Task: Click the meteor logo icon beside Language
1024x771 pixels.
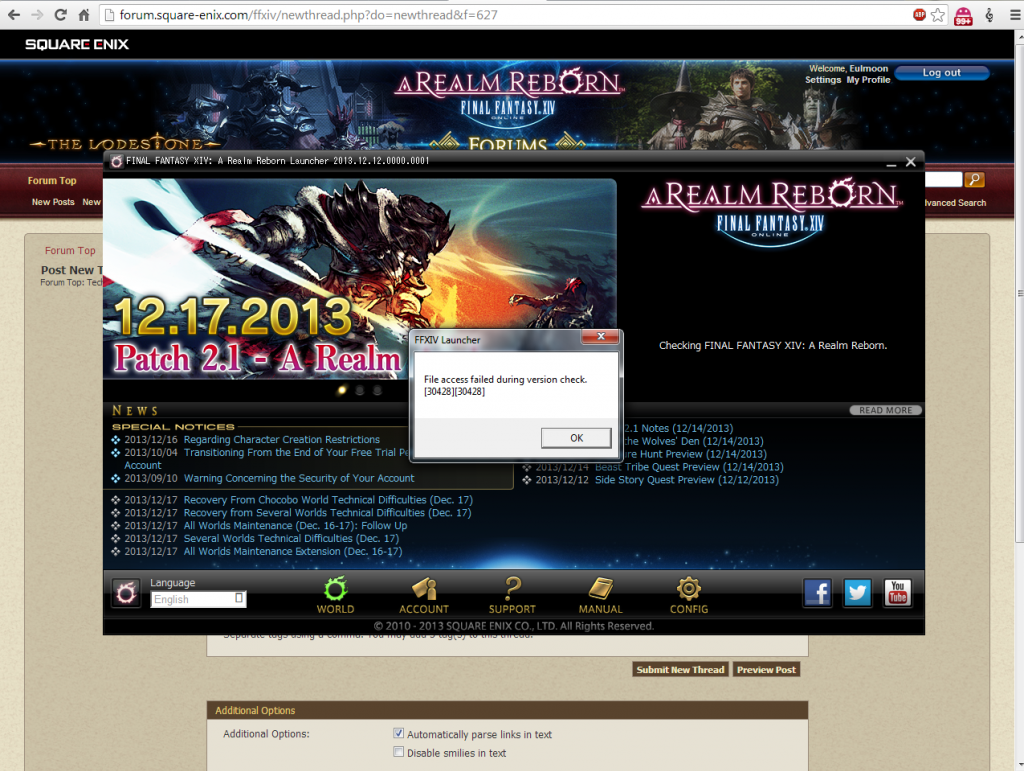Action: (x=125, y=593)
